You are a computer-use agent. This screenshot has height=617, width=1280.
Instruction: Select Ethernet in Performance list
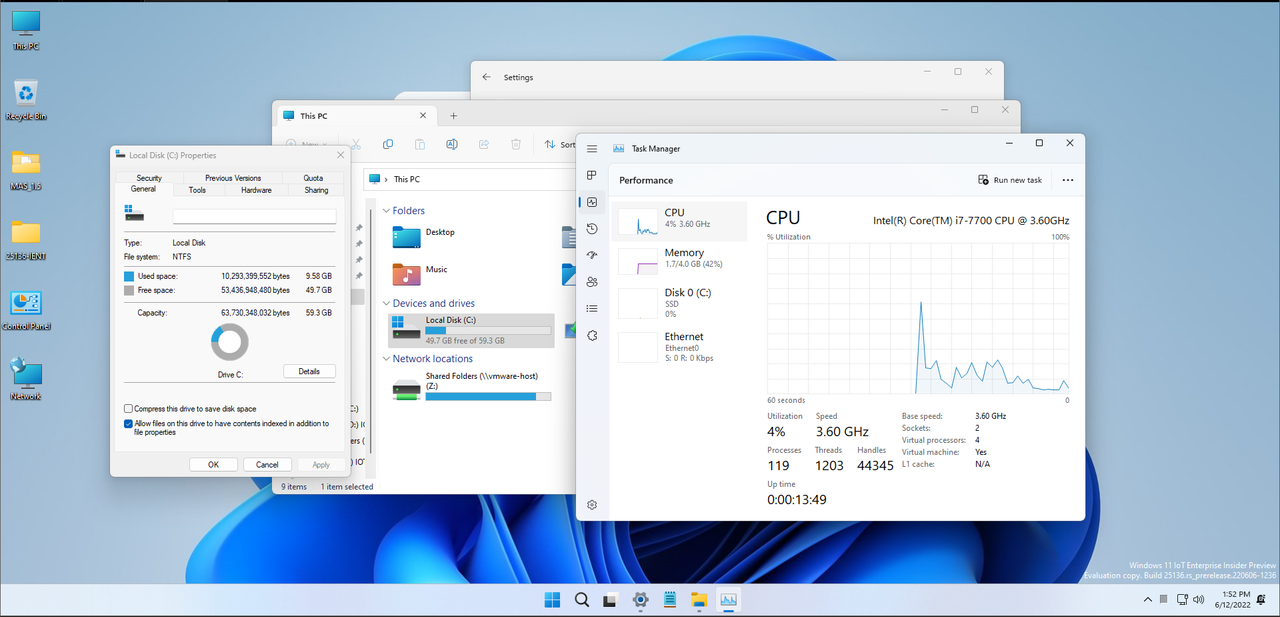(x=679, y=346)
